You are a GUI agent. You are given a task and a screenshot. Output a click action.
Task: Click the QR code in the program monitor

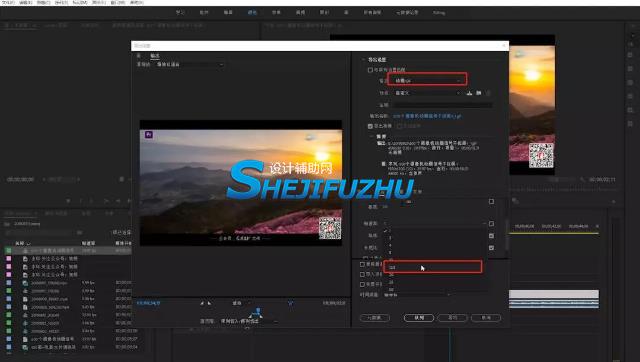[541, 155]
